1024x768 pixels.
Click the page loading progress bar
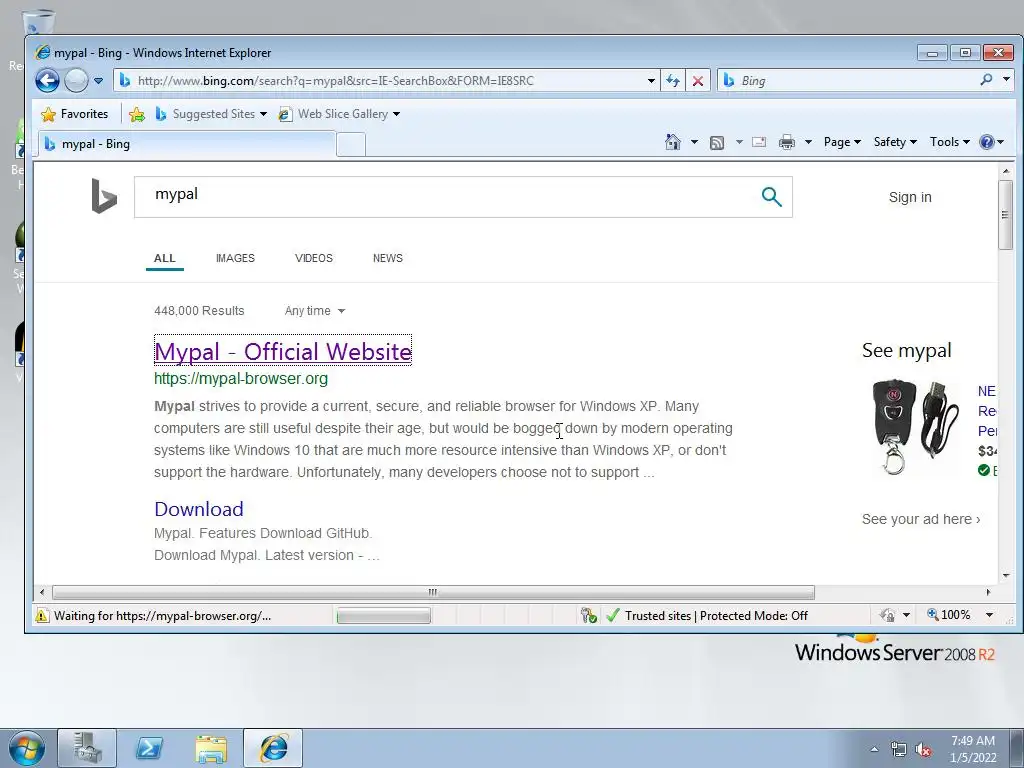[x=383, y=616]
